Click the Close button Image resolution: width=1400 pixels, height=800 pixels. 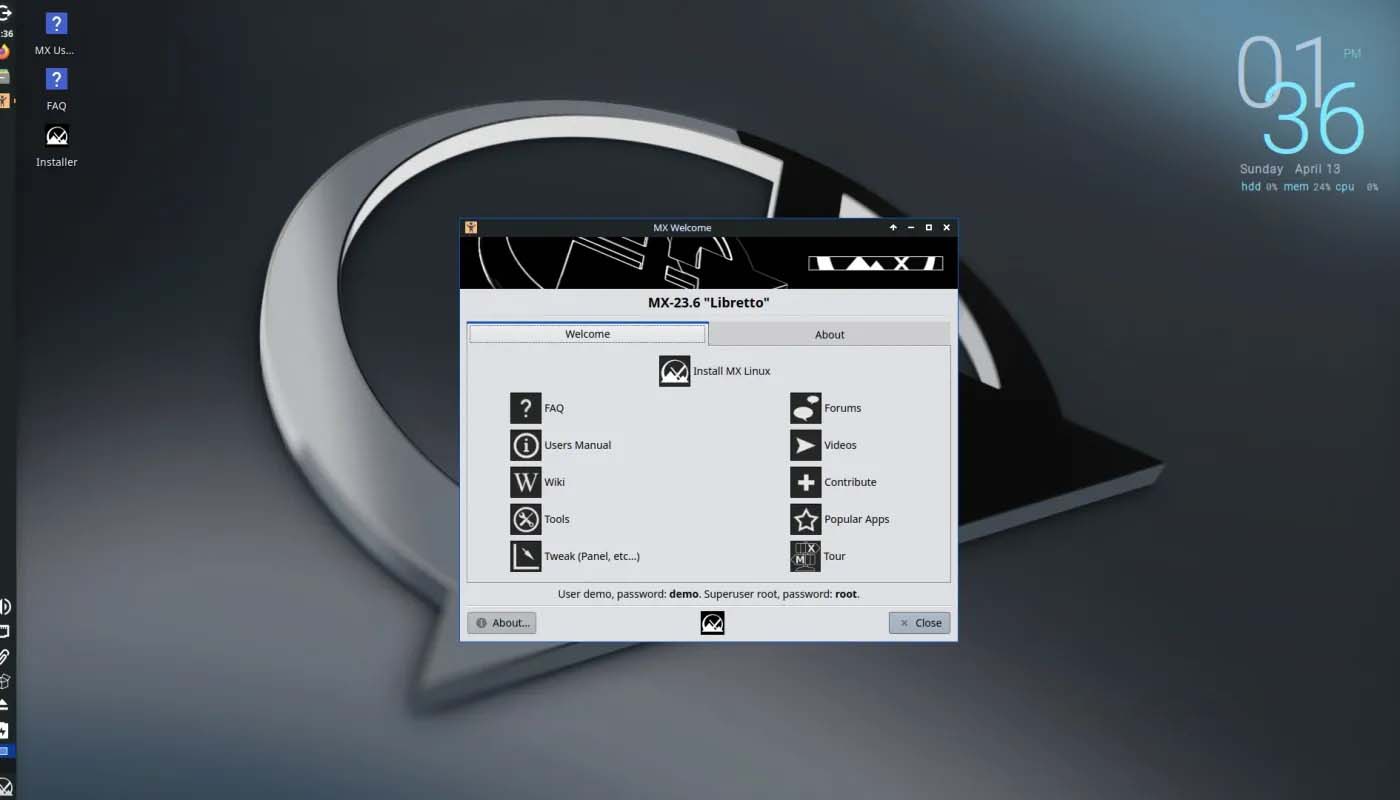click(919, 623)
